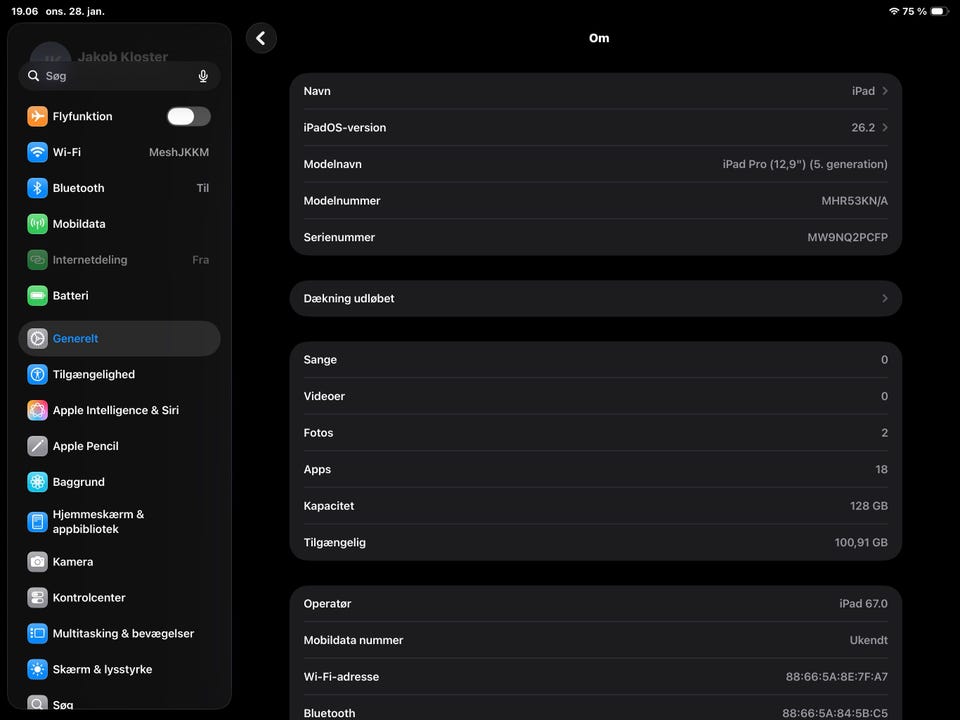Tap the model number MHR53KN/A

click(x=854, y=200)
